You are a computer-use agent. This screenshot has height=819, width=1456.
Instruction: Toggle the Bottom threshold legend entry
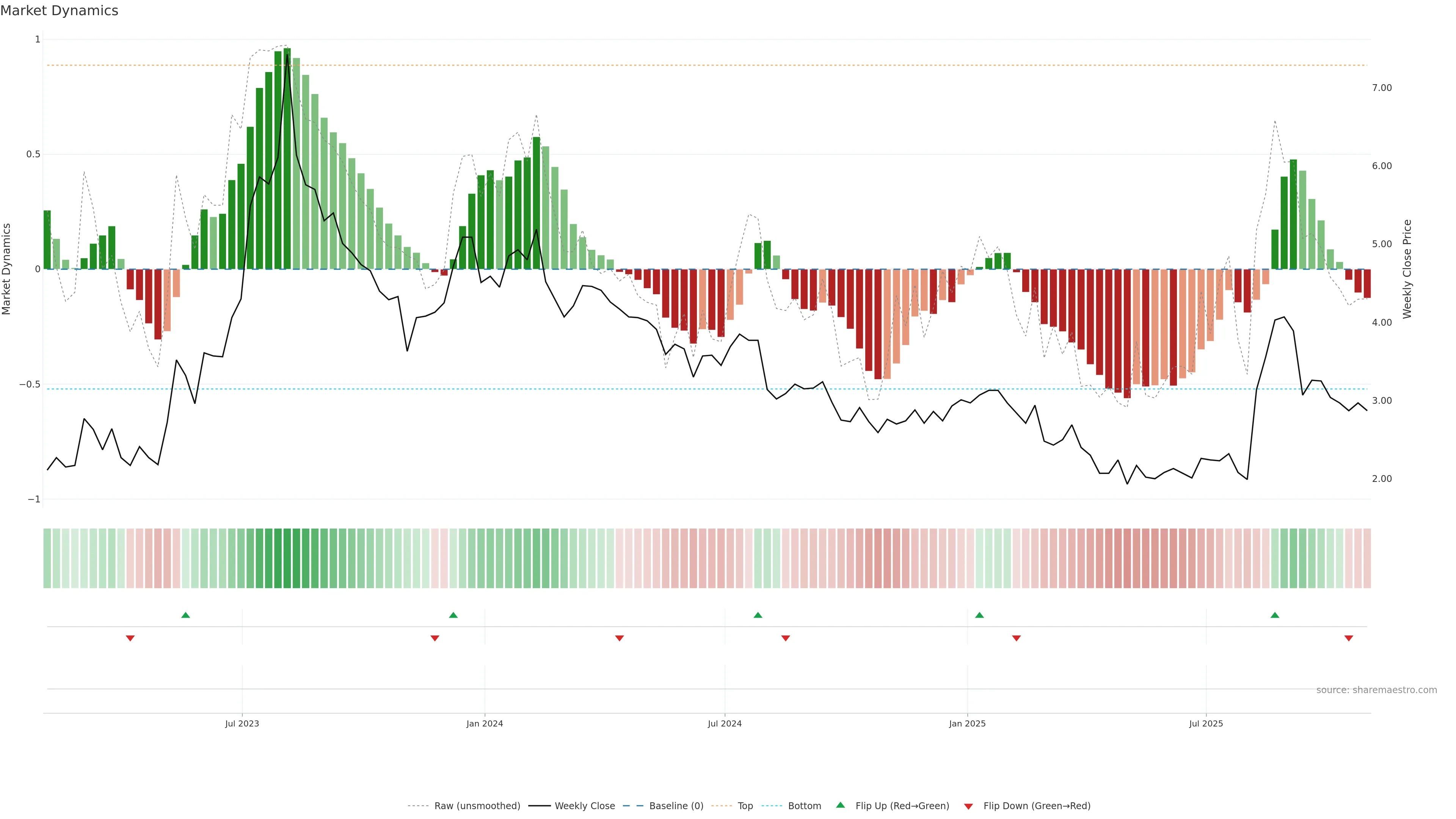(804, 806)
